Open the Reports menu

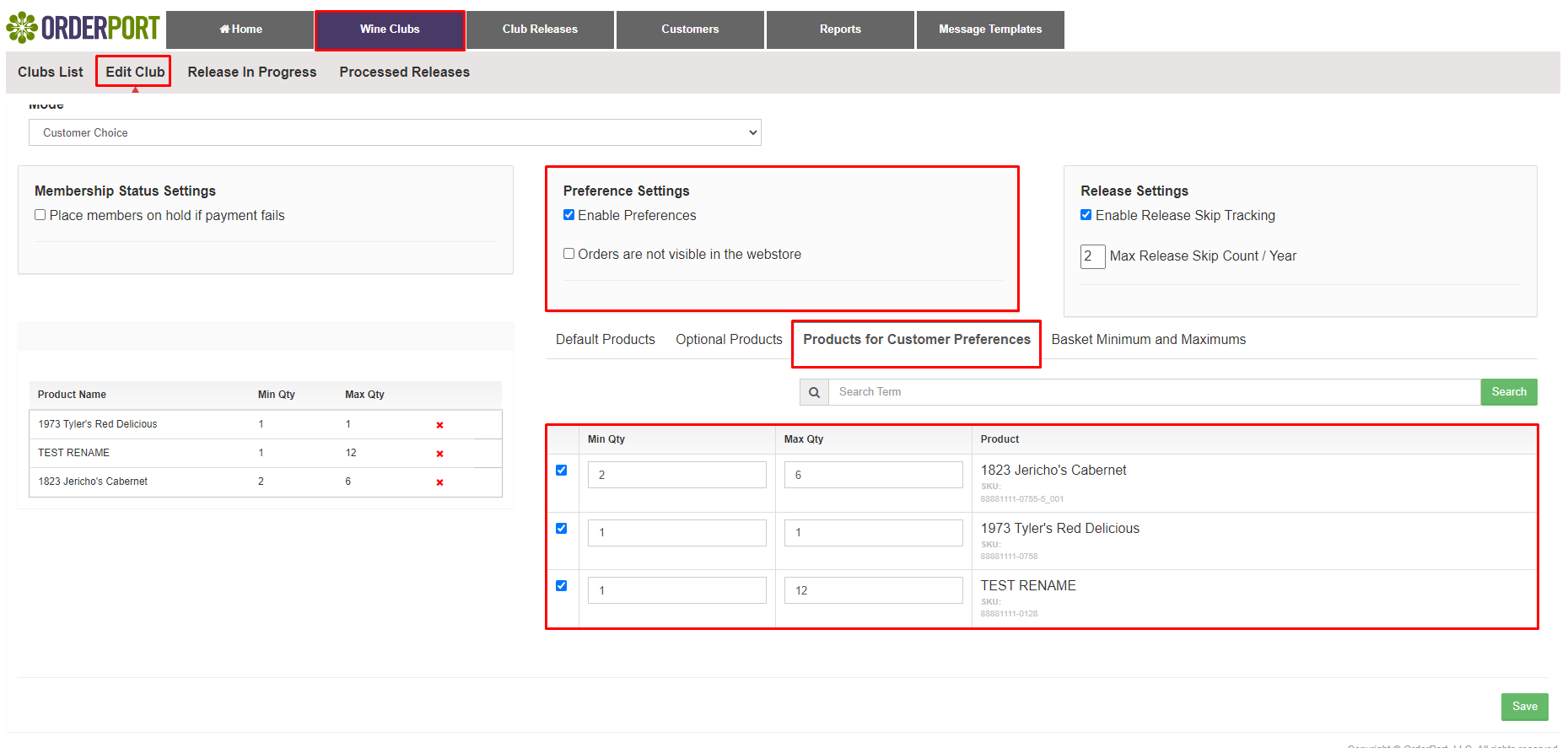point(840,30)
